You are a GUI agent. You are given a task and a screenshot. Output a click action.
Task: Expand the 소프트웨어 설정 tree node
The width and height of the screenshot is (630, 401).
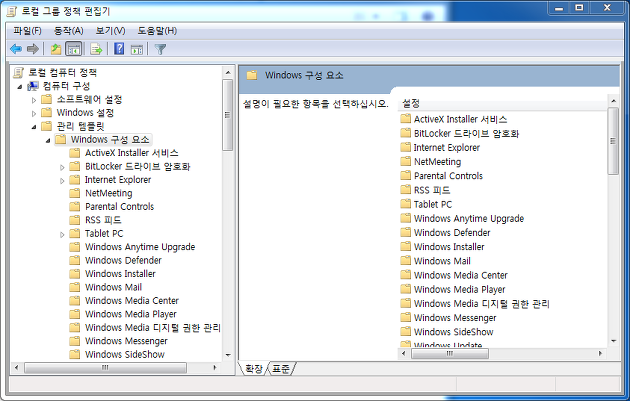click(x=34, y=100)
